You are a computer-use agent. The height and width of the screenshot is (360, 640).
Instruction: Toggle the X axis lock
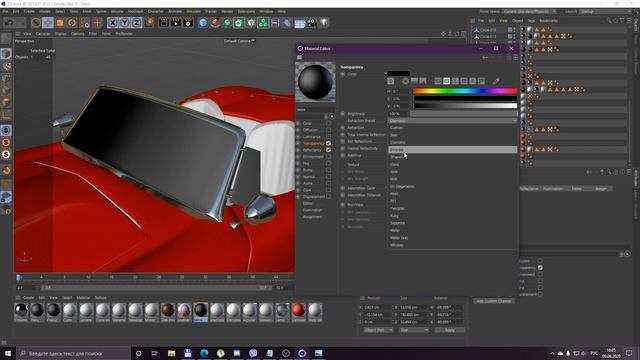tap(113, 23)
